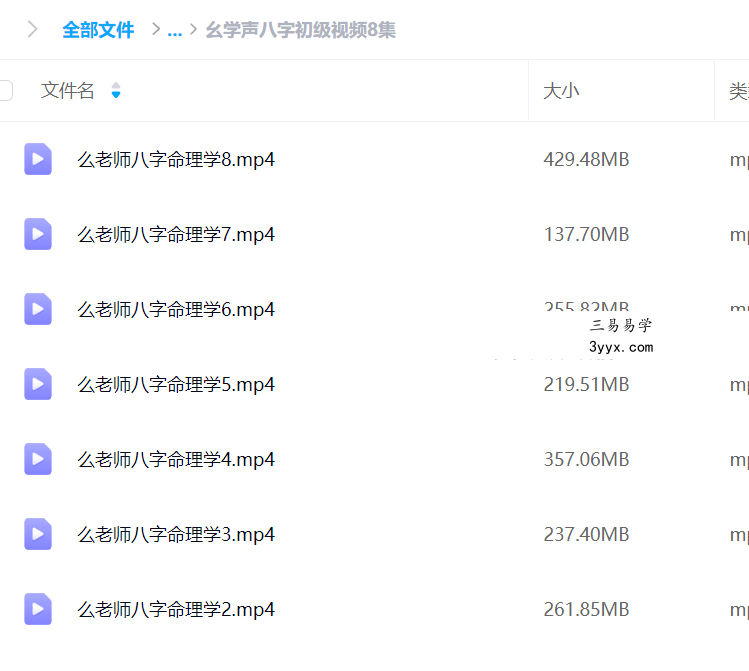The image size is (749, 671).
Task: Click video icon for 么老师八字命理学4.mp4
Action: [x=38, y=459]
